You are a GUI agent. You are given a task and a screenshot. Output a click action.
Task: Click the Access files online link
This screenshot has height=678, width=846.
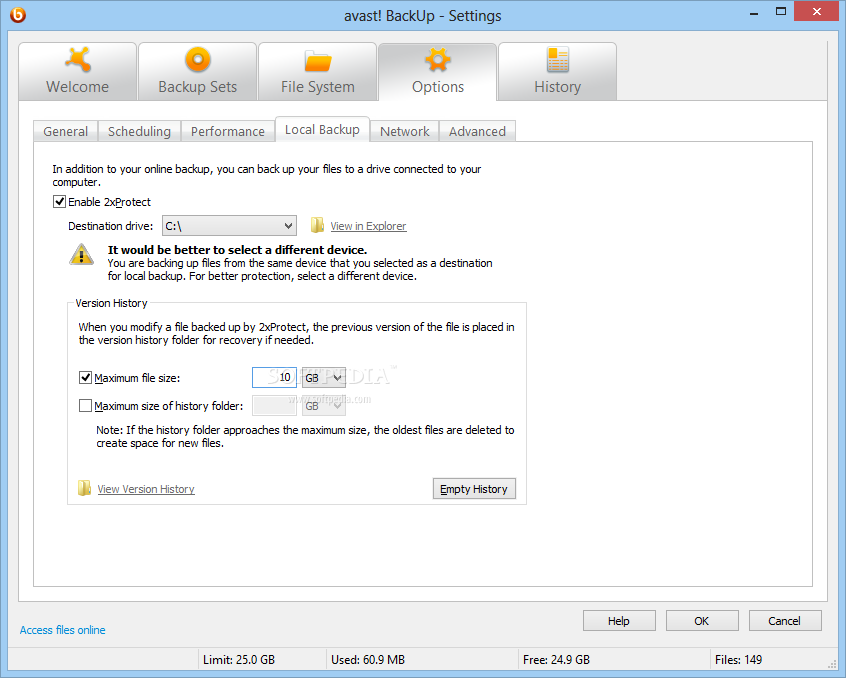tap(63, 630)
